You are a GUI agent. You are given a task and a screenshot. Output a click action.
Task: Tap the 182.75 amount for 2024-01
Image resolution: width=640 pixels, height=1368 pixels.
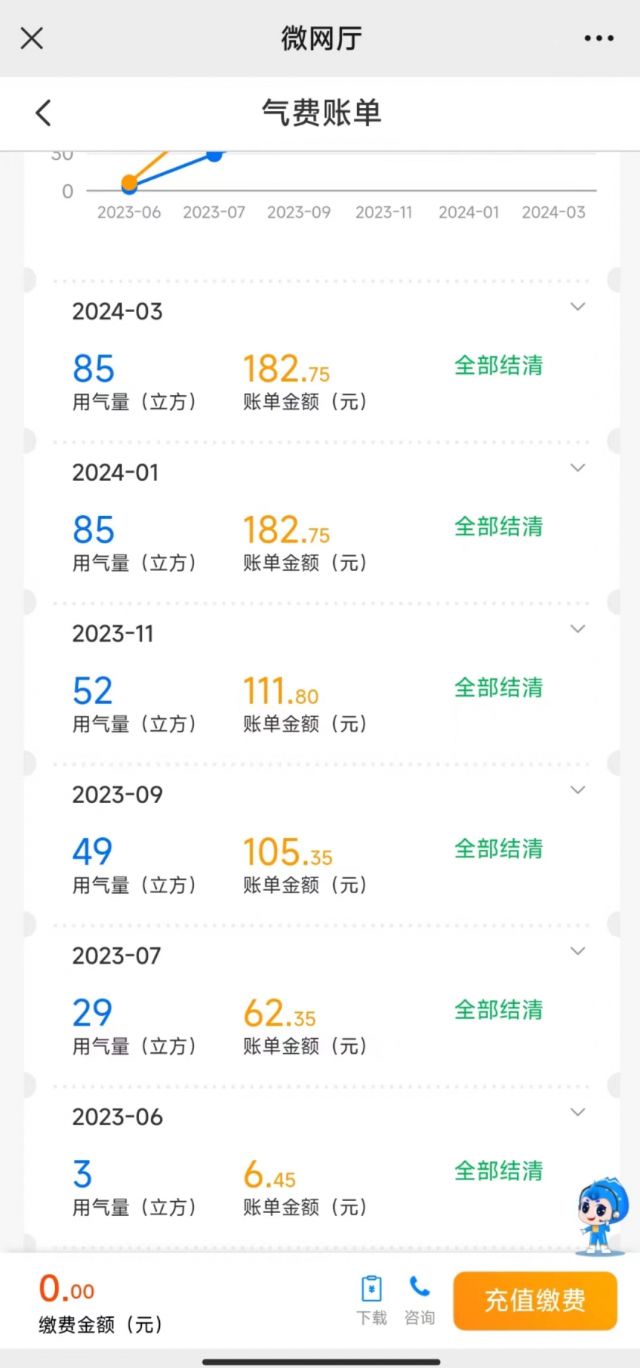pos(286,530)
